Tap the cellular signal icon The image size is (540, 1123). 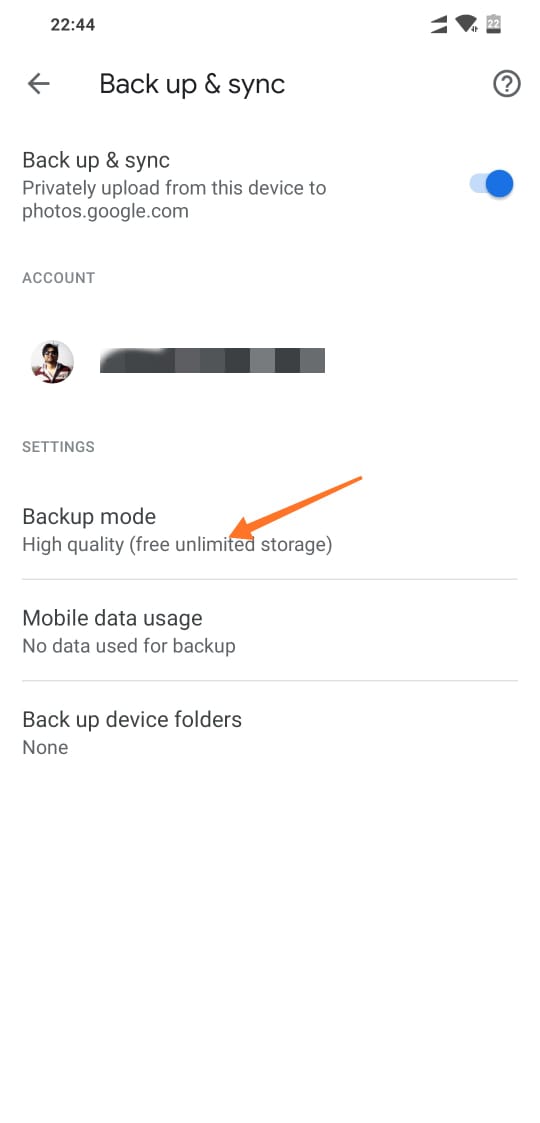click(439, 25)
